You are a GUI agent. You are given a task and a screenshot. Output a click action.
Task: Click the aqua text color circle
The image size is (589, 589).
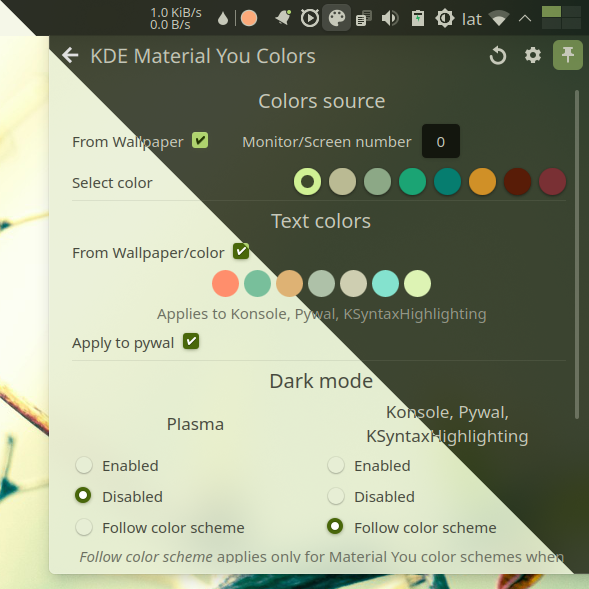click(x=385, y=284)
